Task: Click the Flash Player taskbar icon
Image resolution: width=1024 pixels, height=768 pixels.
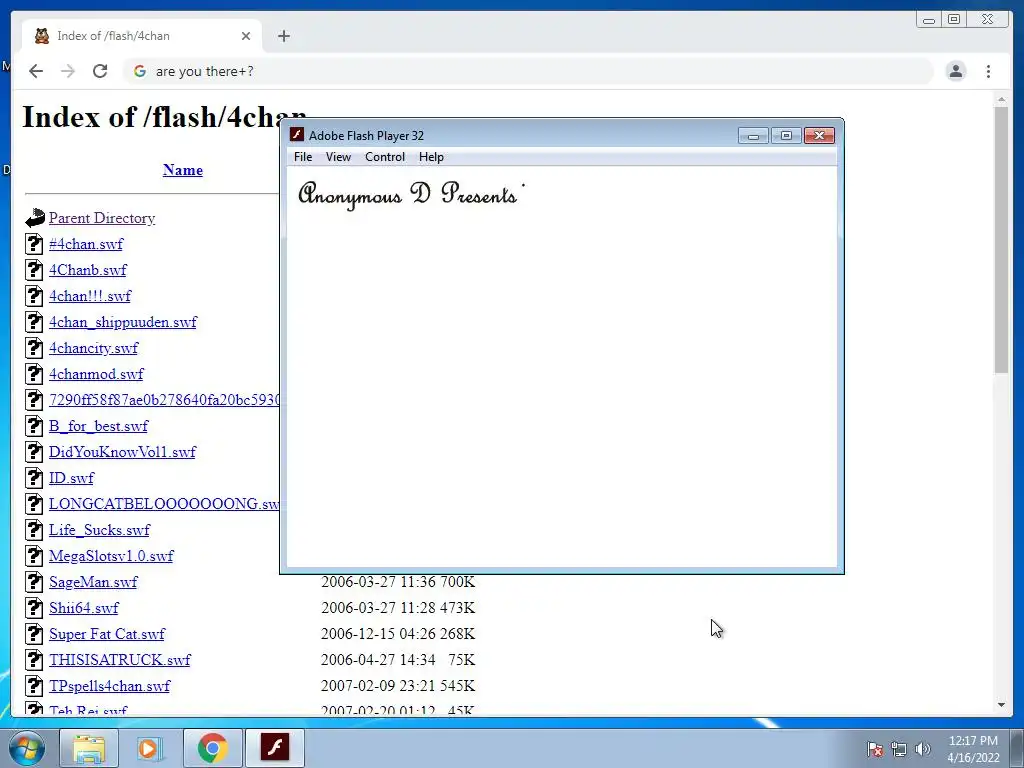Action: tap(275, 748)
